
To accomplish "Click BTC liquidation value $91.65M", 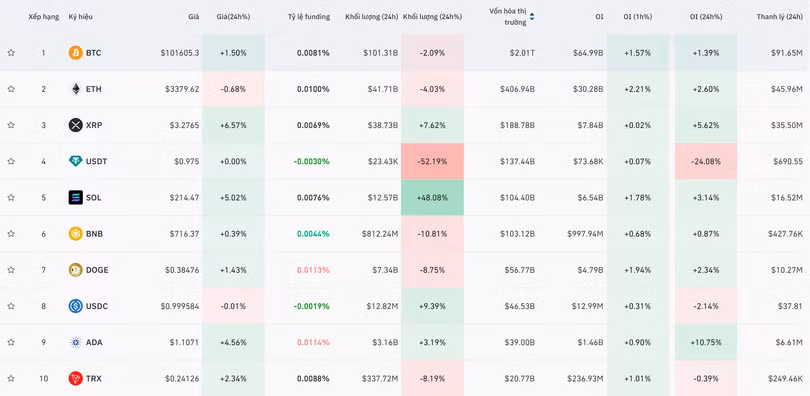I will (787, 53).
